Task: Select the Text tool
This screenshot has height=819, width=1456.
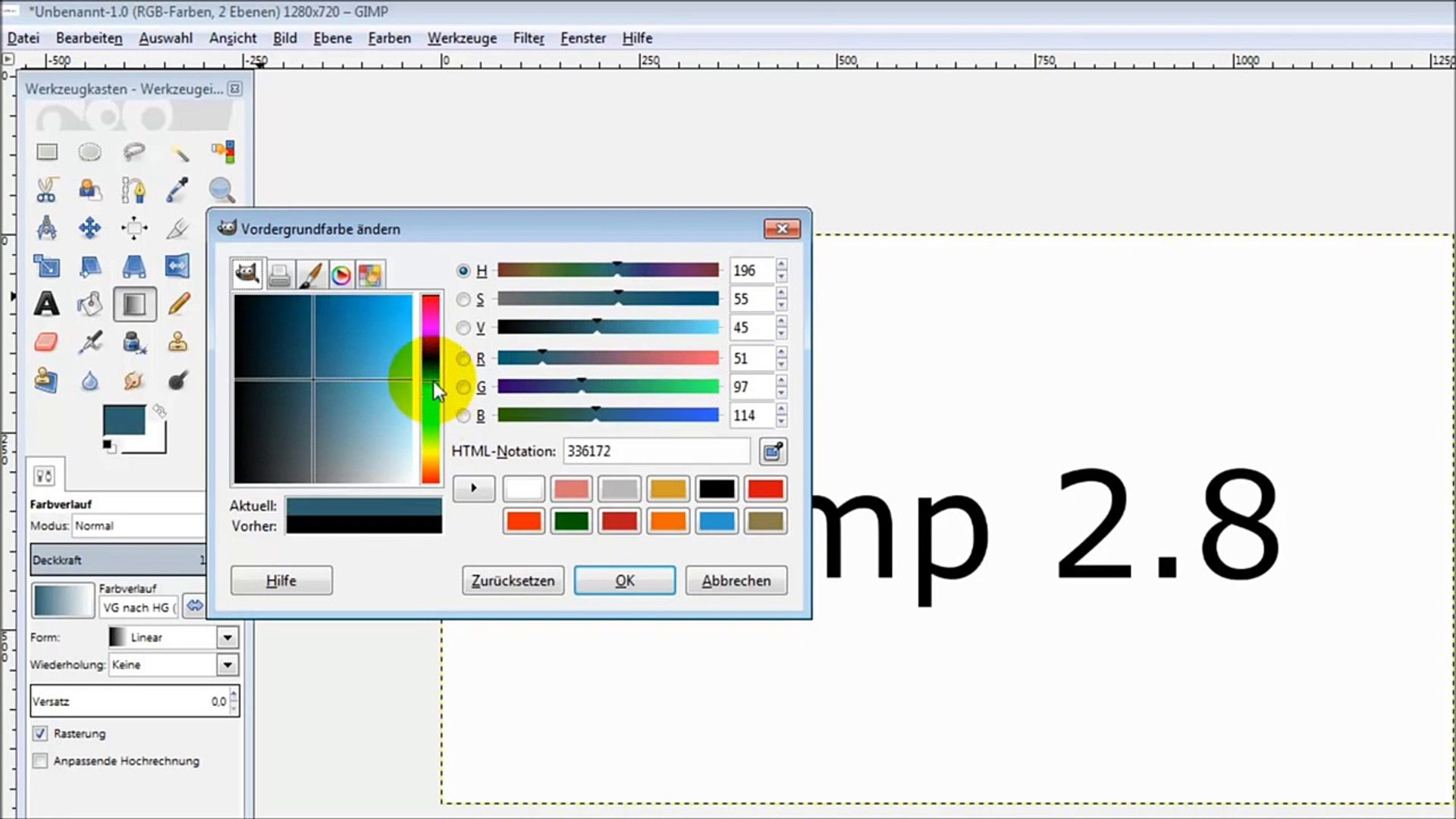Action: point(47,304)
